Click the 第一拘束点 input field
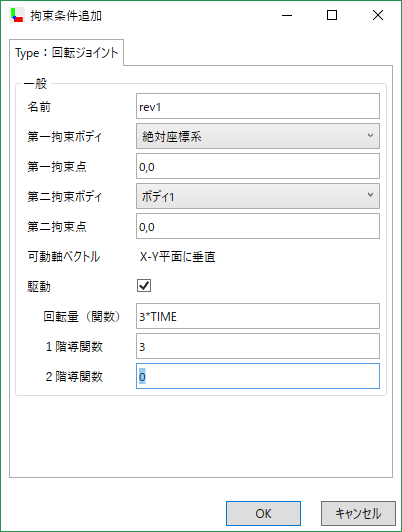This screenshot has height=532, width=402. pos(258,166)
